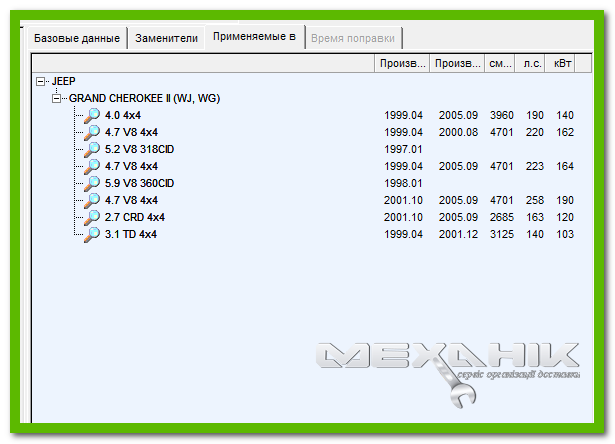Click the 164 kW value

565,166
